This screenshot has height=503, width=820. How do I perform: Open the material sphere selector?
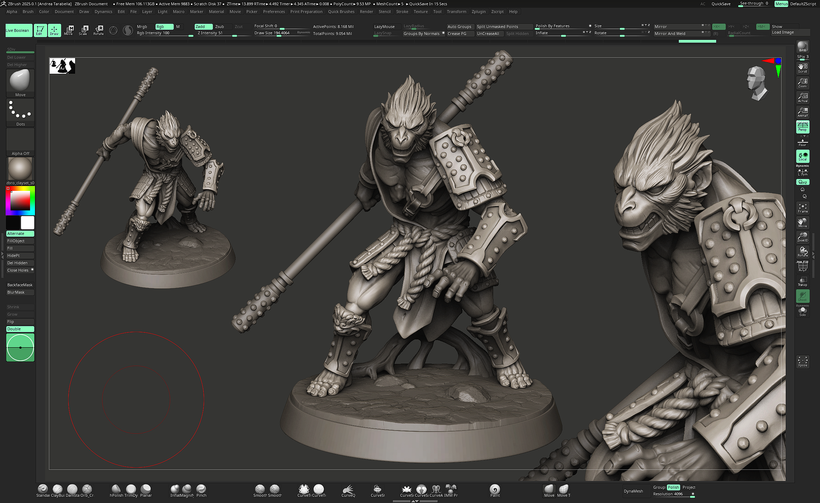(x=20, y=167)
